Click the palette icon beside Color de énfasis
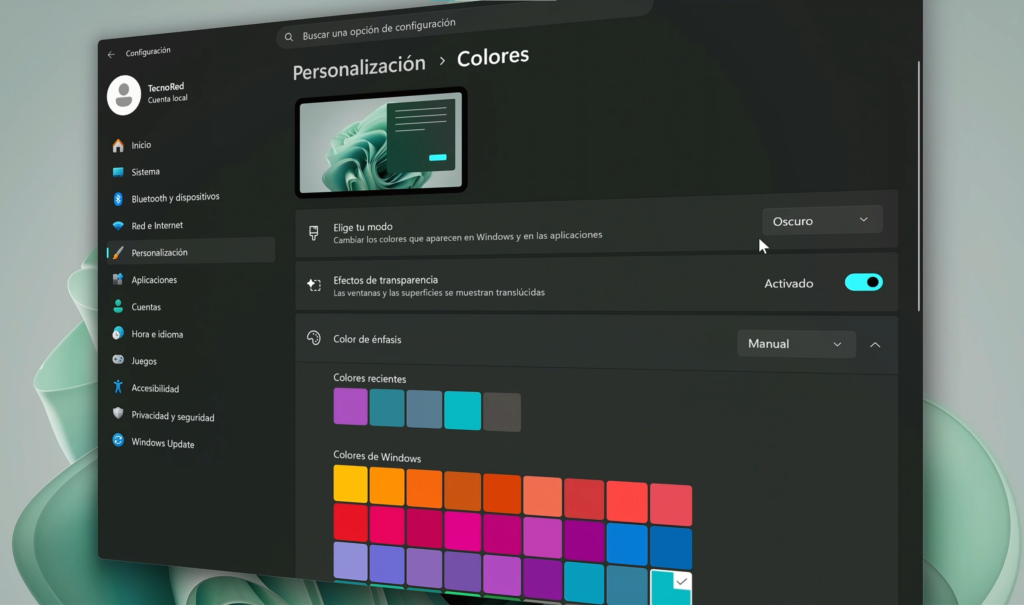1024x605 pixels. click(314, 338)
